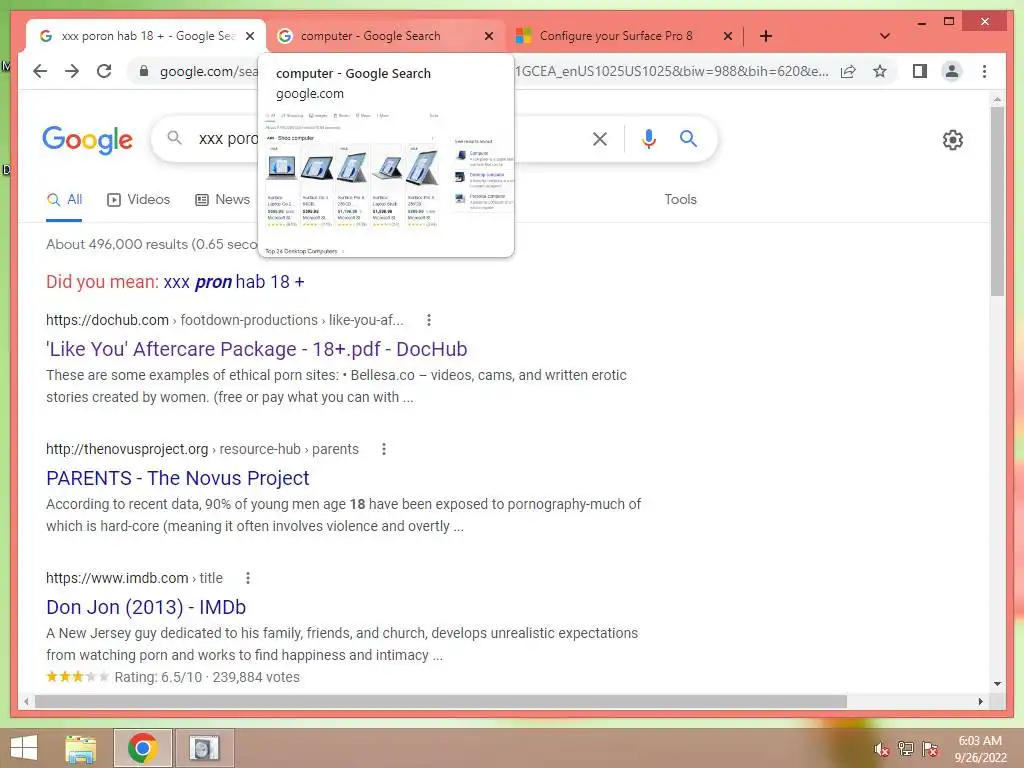Viewport: 1024px width, 768px height.
Task: Bookmark this page with the star icon
Action: pyautogui.click(x=880, y=71)
